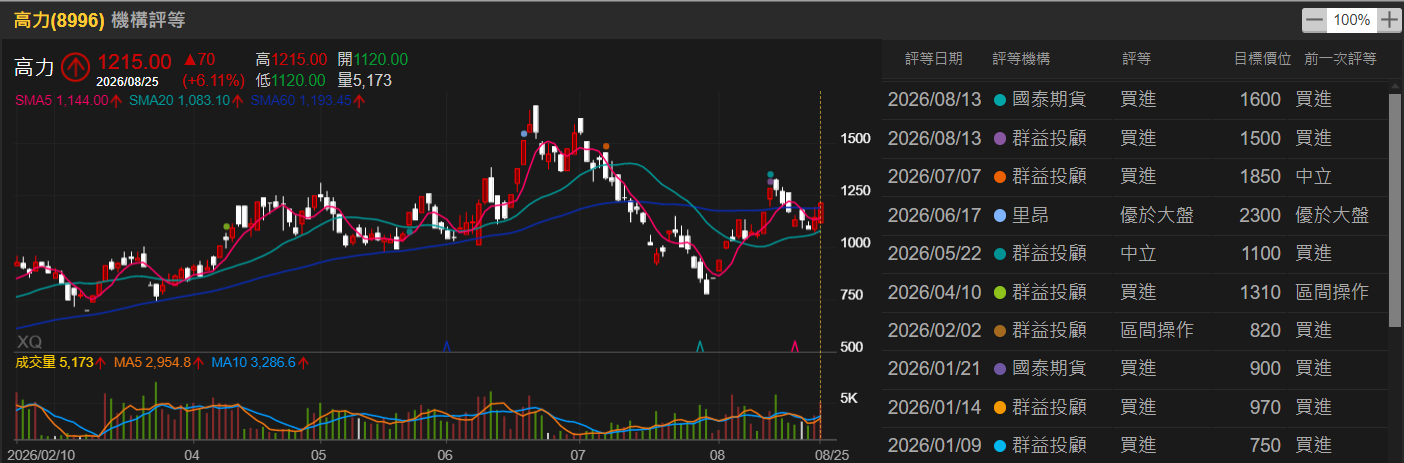Click the 100% zoom level display
Image resolution: width=1404 pixels, height=463 pixels.
[1351, 19]
